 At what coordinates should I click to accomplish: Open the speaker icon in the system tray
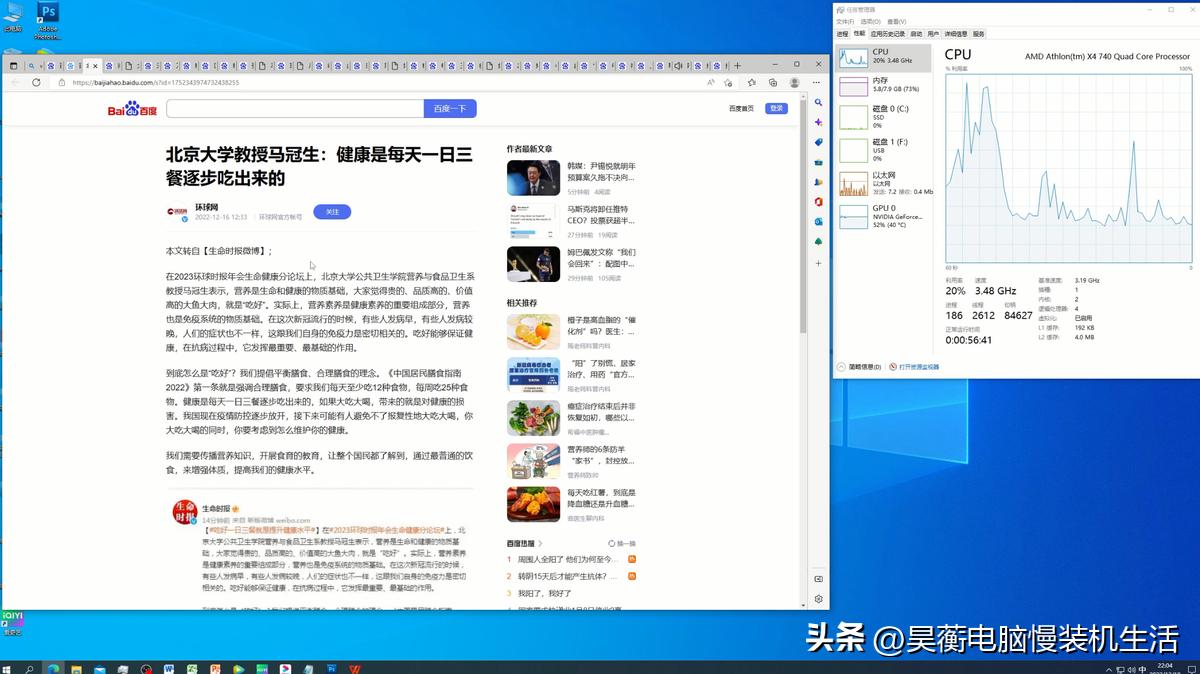pyautogui.click(x=1132, y=669)
